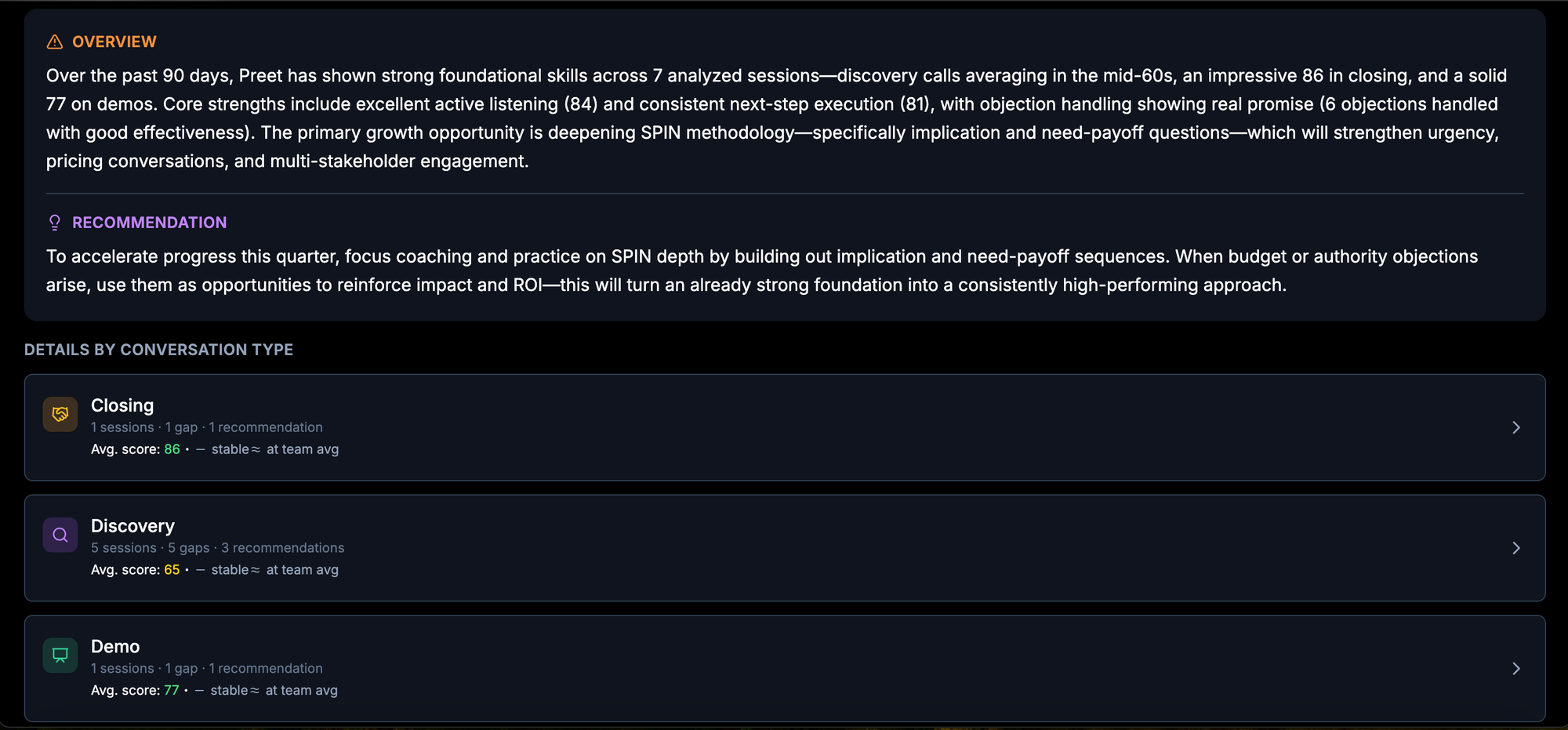Expand the Closing row chevron
The width and height of the screenshot is (1568, 730).
click(1515, 427)
